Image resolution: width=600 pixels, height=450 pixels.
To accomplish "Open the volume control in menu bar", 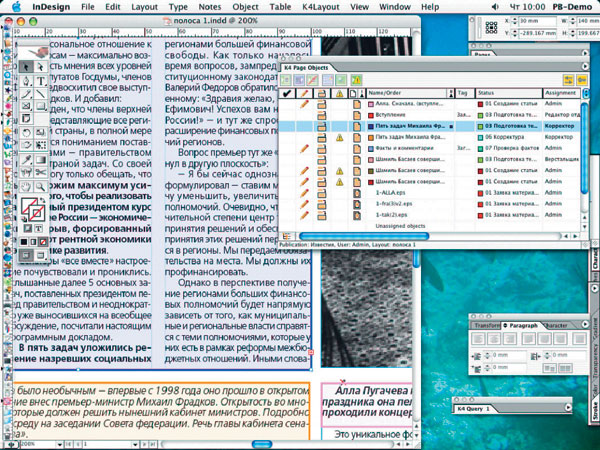I will [495, 7].
